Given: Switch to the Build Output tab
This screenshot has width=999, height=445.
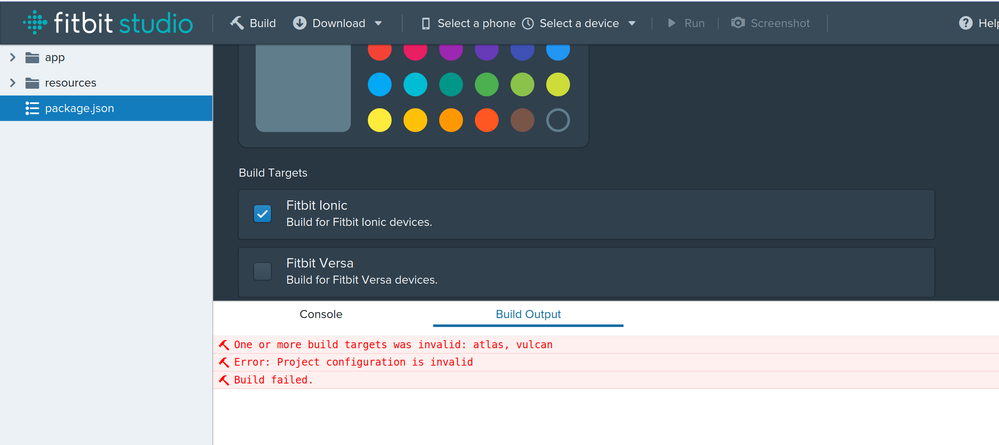Looking at the screenshot, I should (x=528, y=314).
